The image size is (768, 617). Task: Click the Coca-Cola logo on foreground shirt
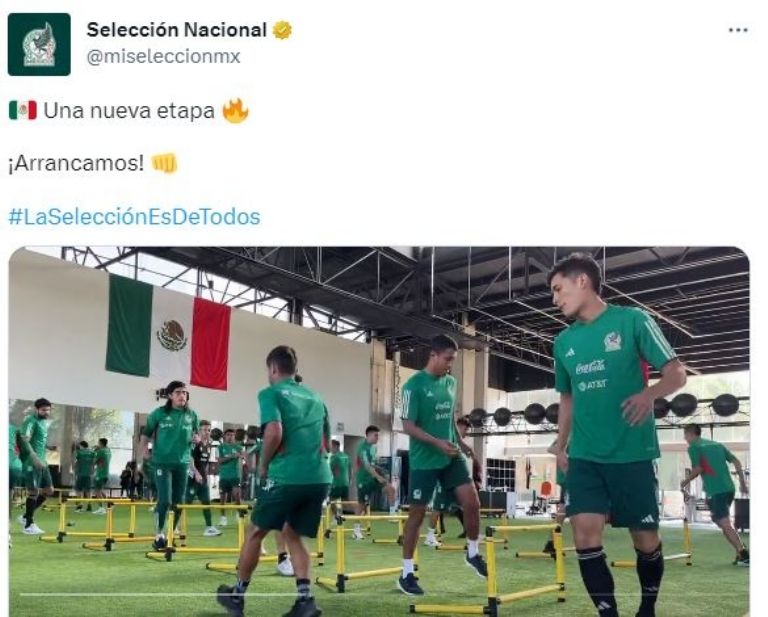[x=590, y=367]
